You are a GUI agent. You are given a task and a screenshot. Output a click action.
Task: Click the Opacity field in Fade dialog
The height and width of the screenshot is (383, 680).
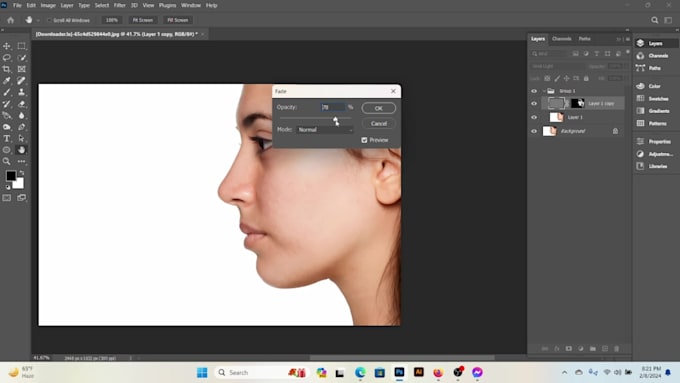tap(333, 107)
